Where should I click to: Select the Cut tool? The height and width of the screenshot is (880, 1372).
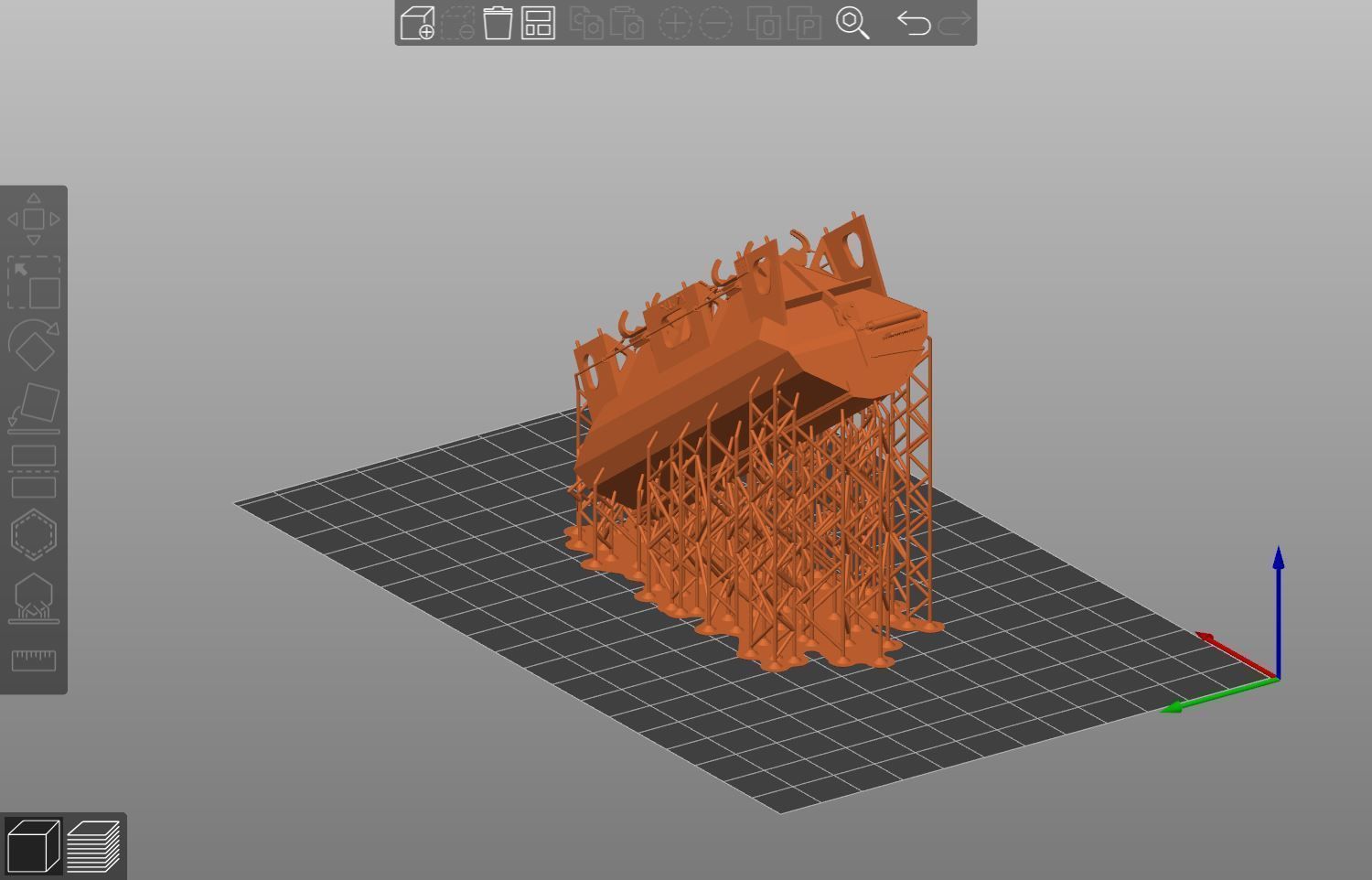click(34, 471)
